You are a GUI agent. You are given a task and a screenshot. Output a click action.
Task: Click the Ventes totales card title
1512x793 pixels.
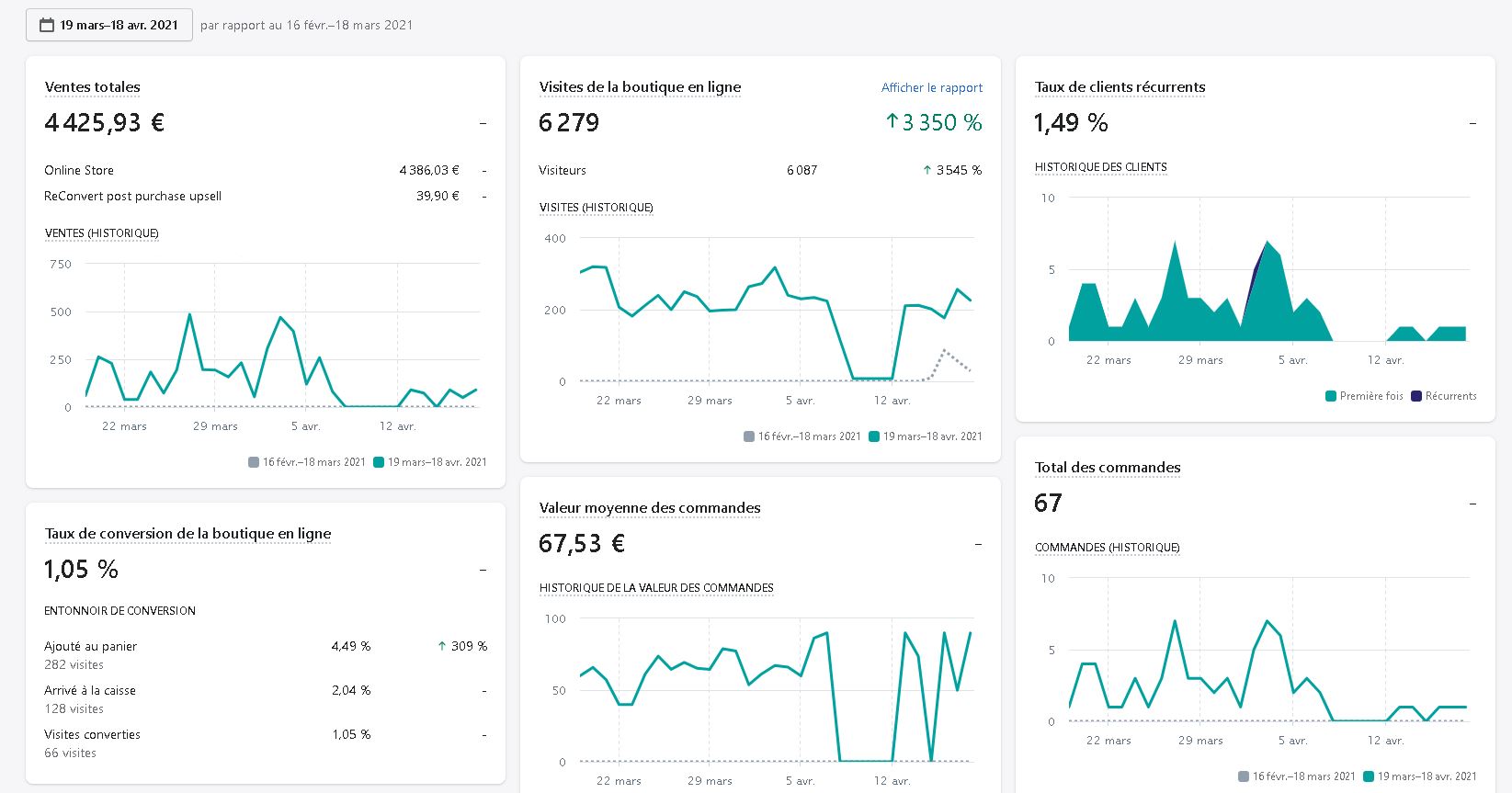(93, 87)
